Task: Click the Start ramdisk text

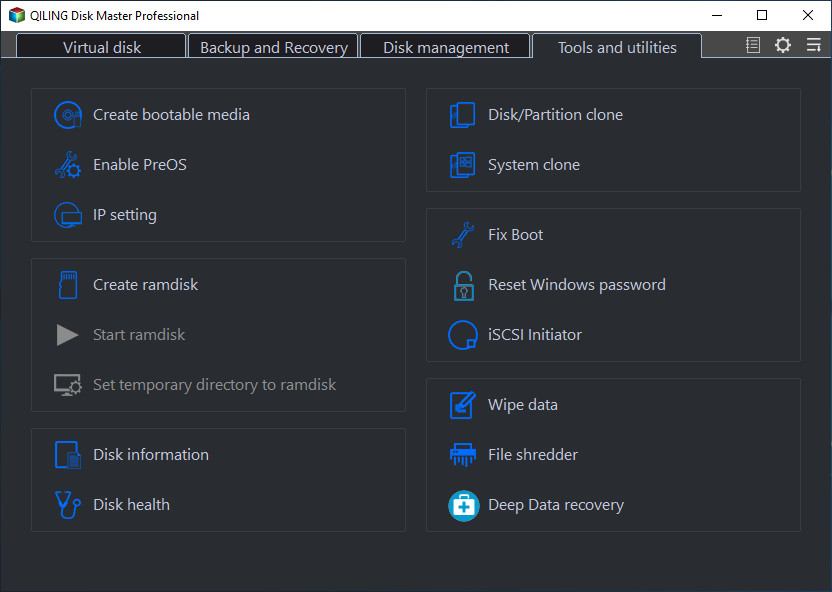Action: click(x=139, y=335)
